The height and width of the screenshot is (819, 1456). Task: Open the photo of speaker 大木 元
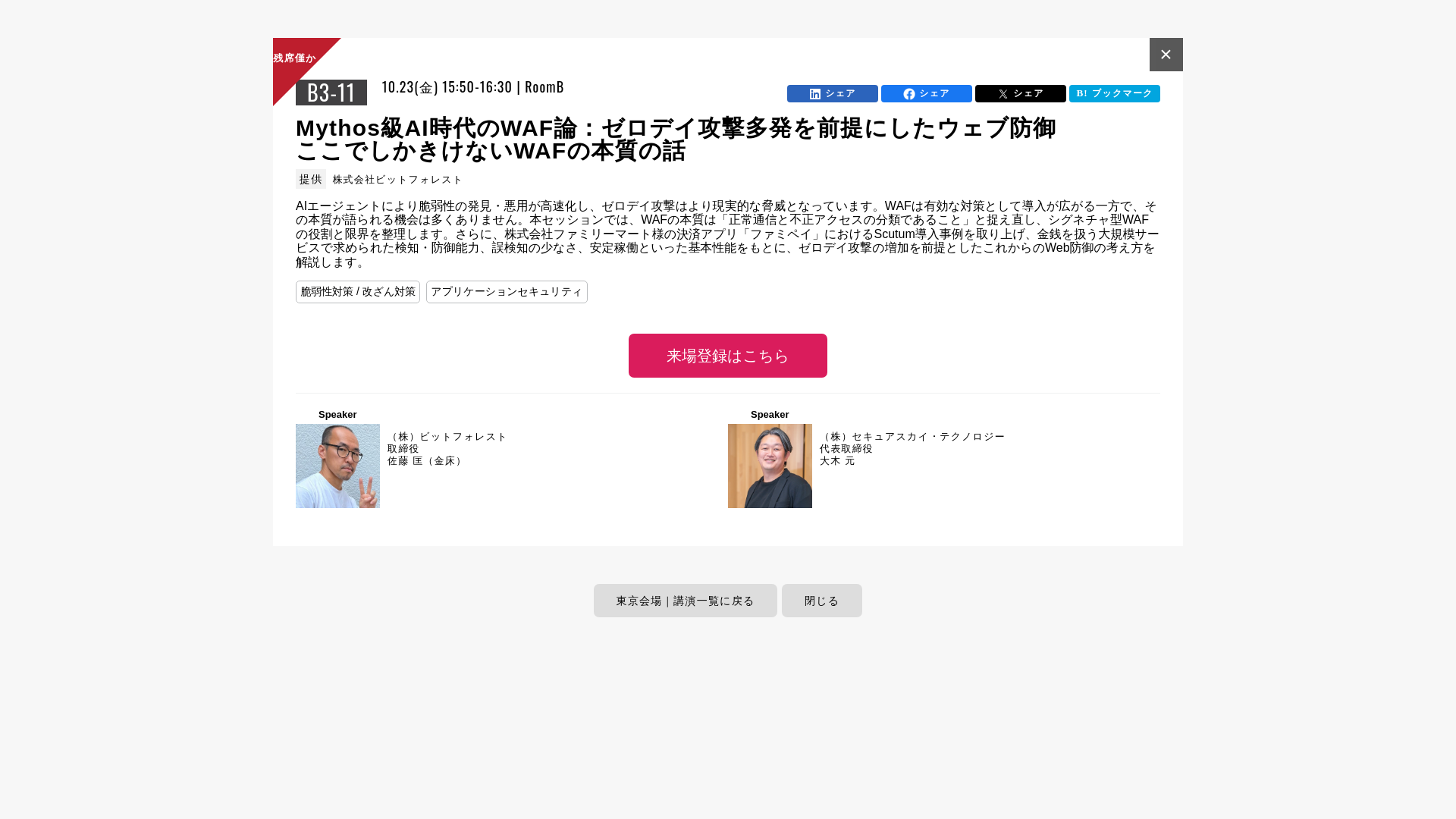[770, 466]
